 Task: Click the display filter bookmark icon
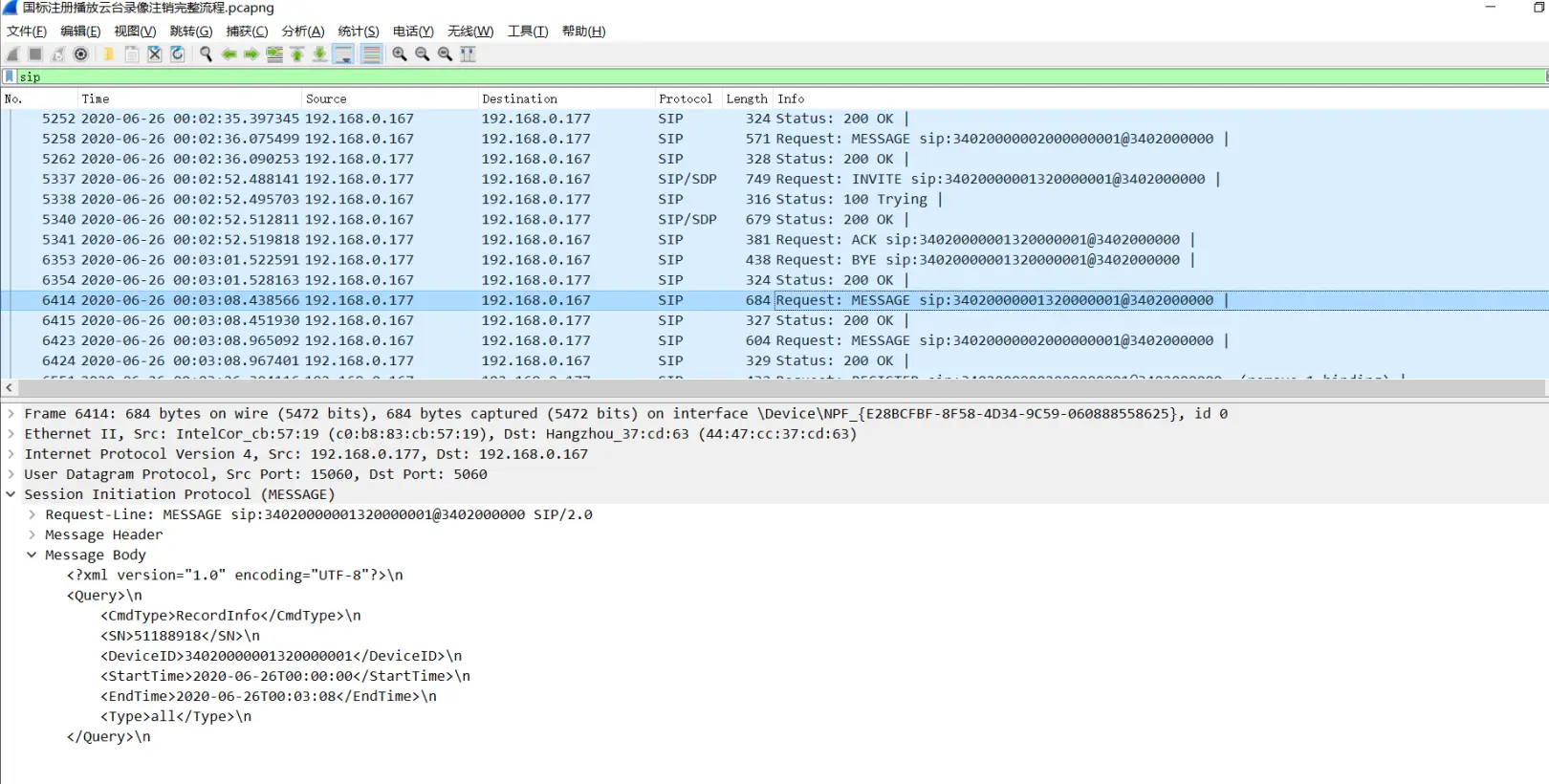10,76
